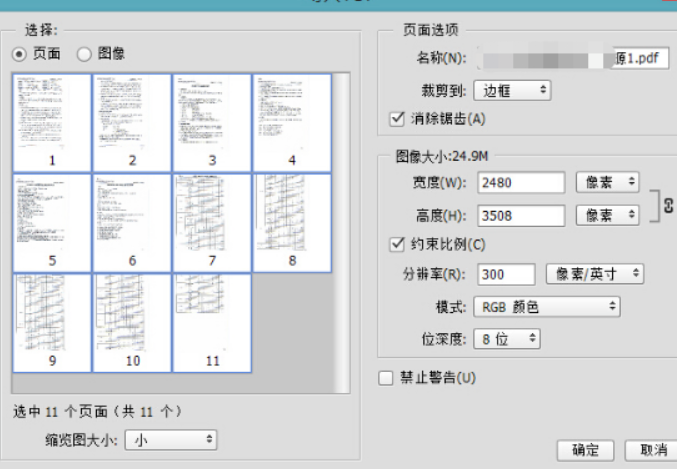Select the 页面 radio button
This screenshot has width=677, height=469.
[x=19, y=54]
